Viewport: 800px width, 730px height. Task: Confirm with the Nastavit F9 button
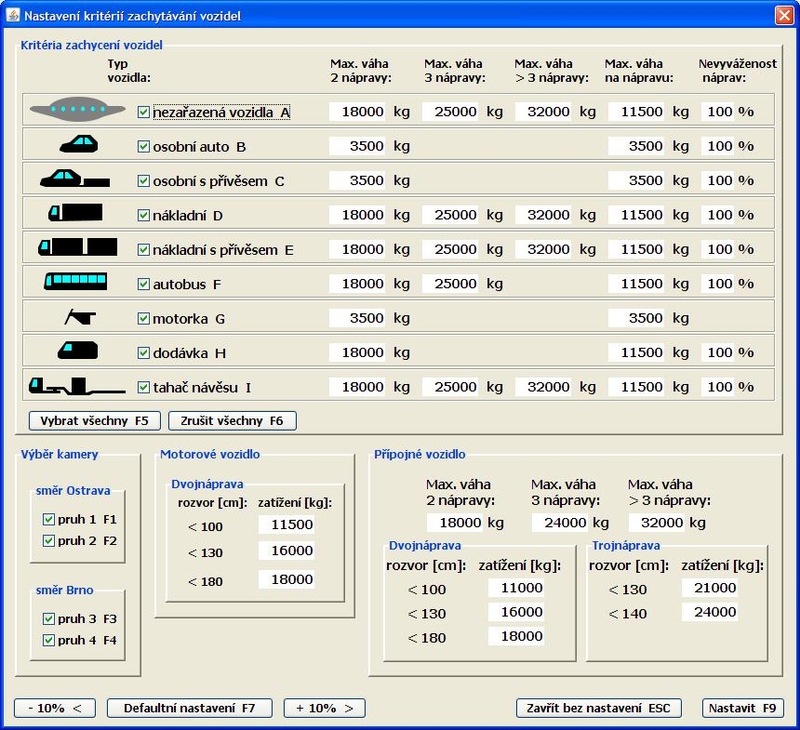tap(743, 708)
